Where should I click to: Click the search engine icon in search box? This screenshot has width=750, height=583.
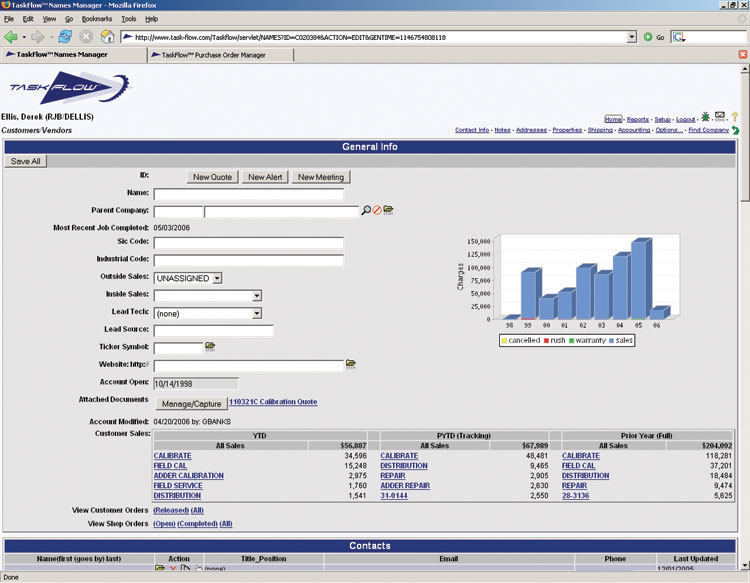point(679,37)
